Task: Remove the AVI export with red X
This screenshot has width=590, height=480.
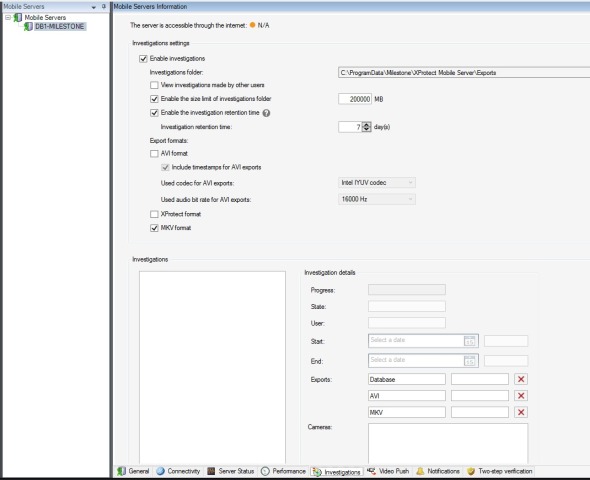Action: (x=521, y=396)
